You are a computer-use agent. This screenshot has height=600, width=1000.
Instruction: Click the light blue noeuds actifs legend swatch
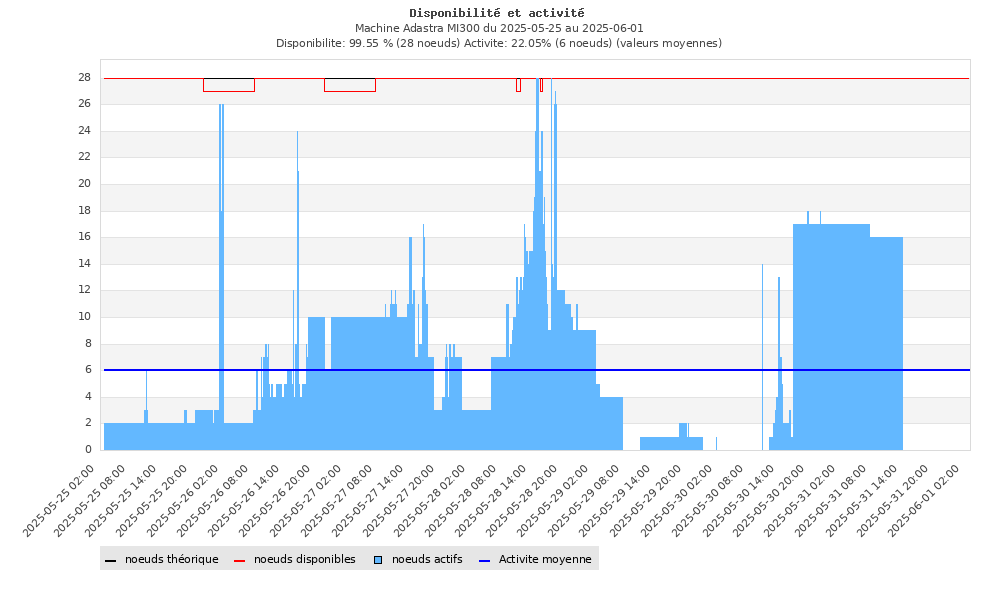pyautogui.click(x=378, y=560)
